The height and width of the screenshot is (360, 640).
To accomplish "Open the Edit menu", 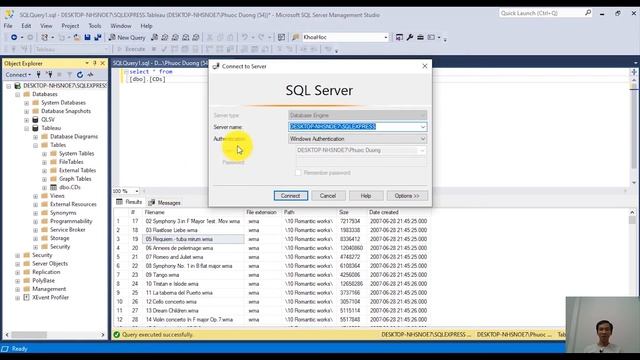I will pos(26,26).
